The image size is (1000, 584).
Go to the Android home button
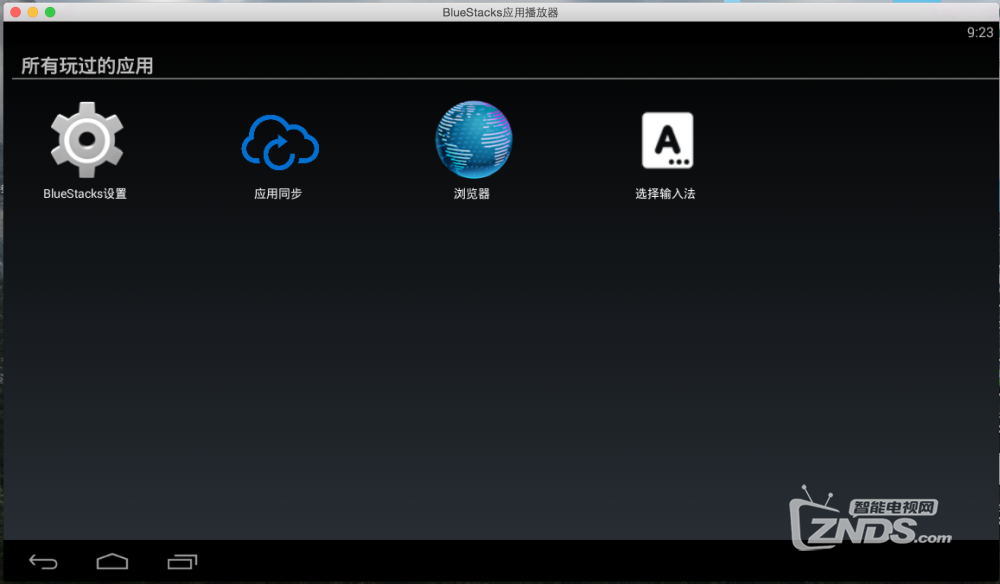pos(112,561)
